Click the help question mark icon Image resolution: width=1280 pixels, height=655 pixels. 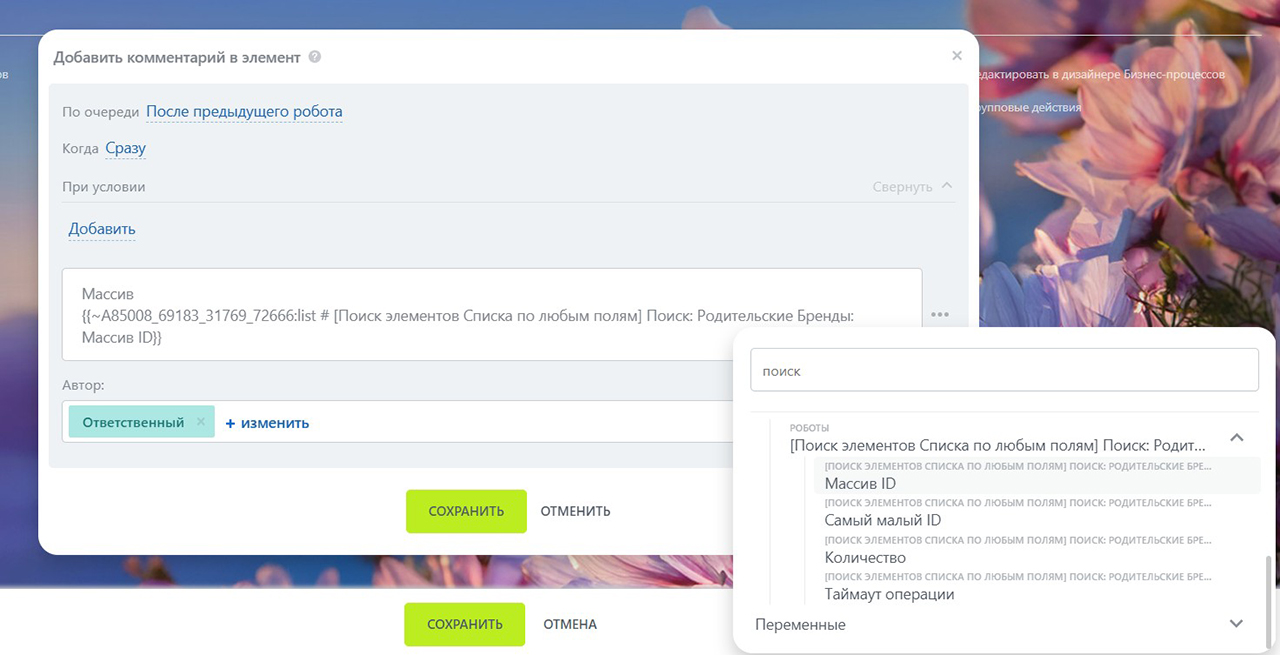(x=315, y=57)
